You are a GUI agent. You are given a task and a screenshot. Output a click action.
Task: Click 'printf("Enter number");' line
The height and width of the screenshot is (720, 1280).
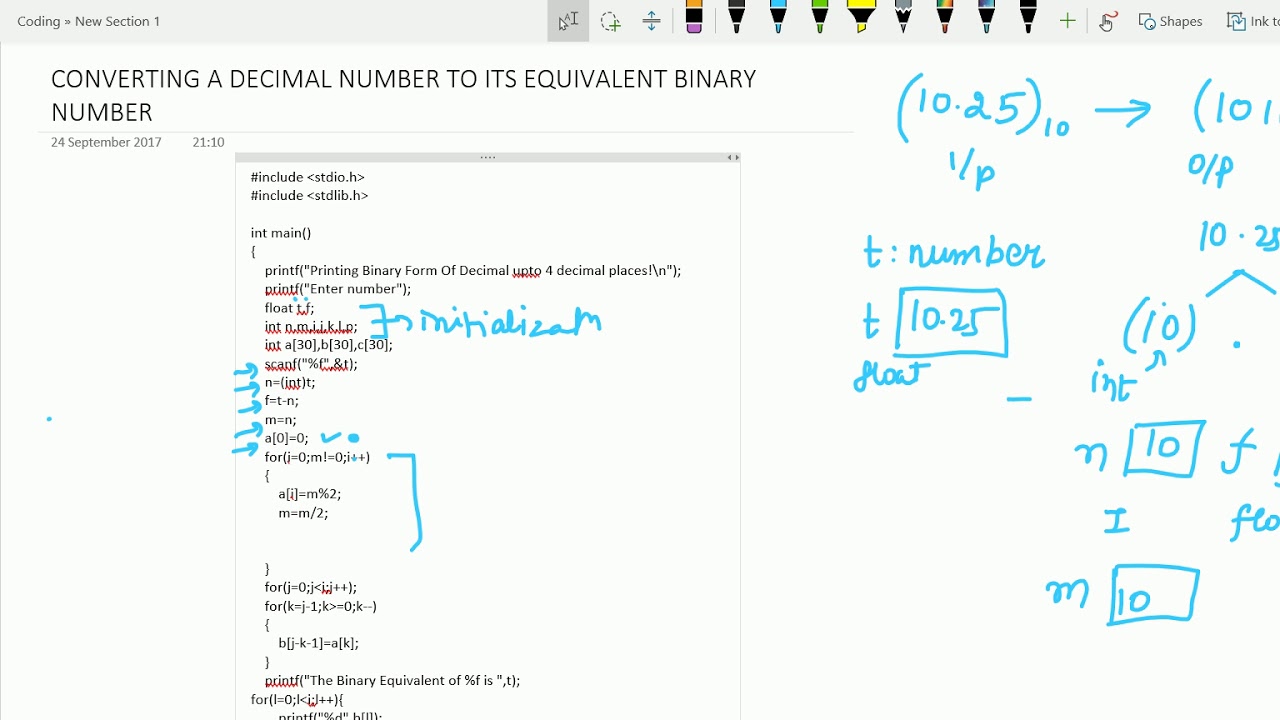click(338, 289)
